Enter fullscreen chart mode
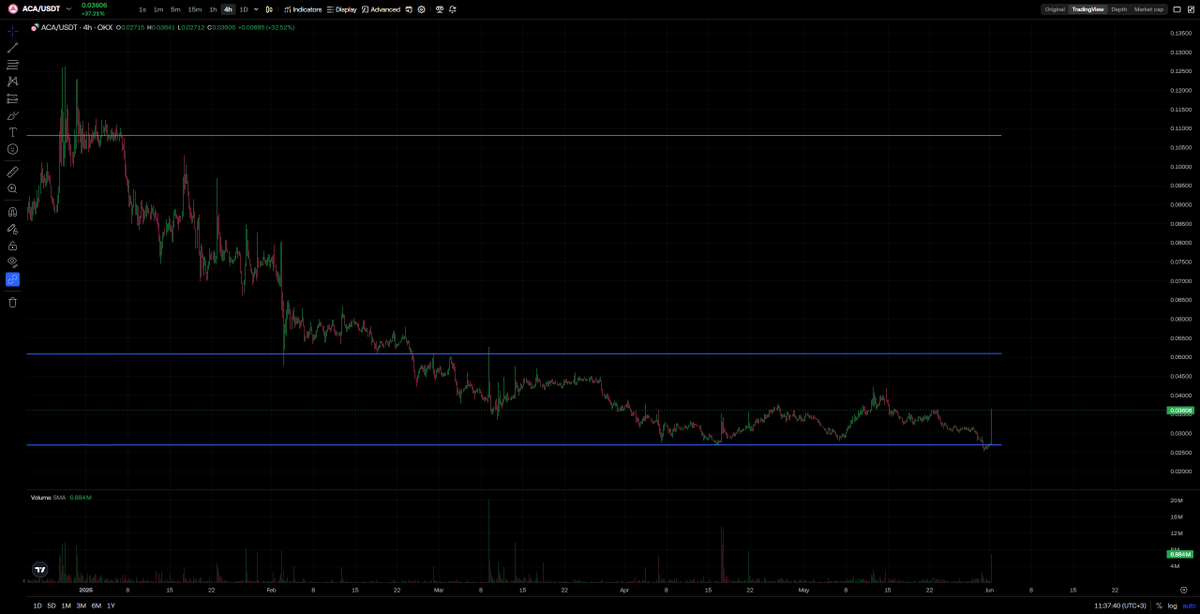This screenshot has width=1200, height=614. 1190,9
